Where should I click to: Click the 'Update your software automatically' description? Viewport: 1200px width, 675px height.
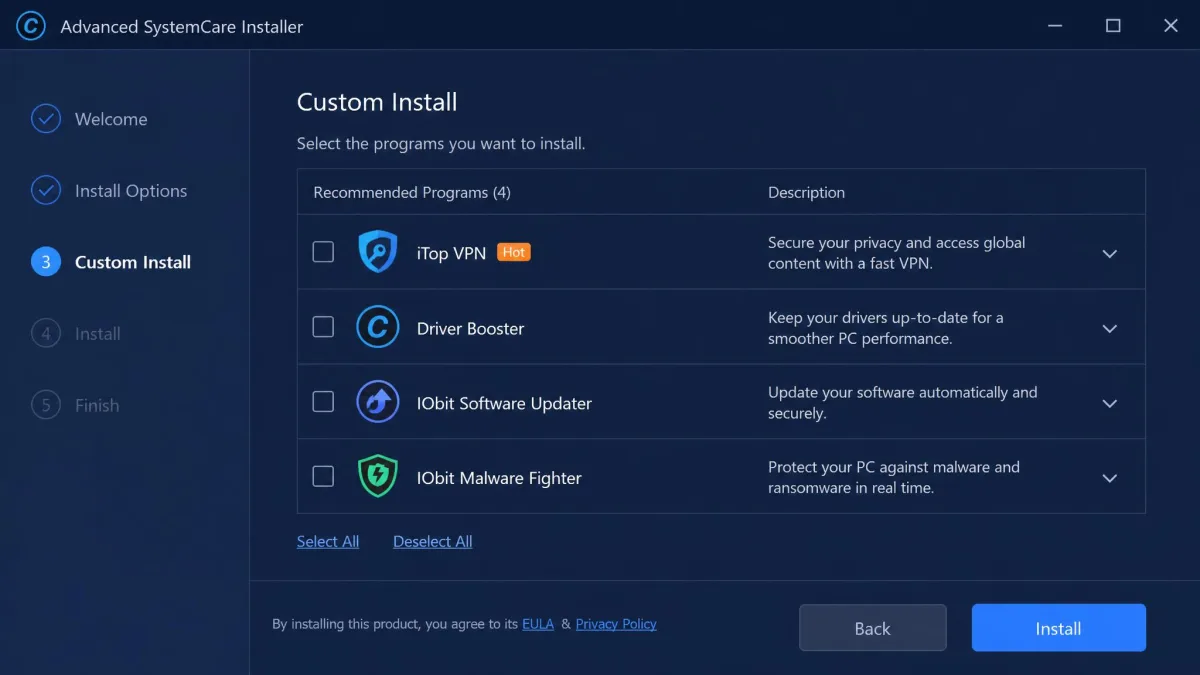coord(903,403)
